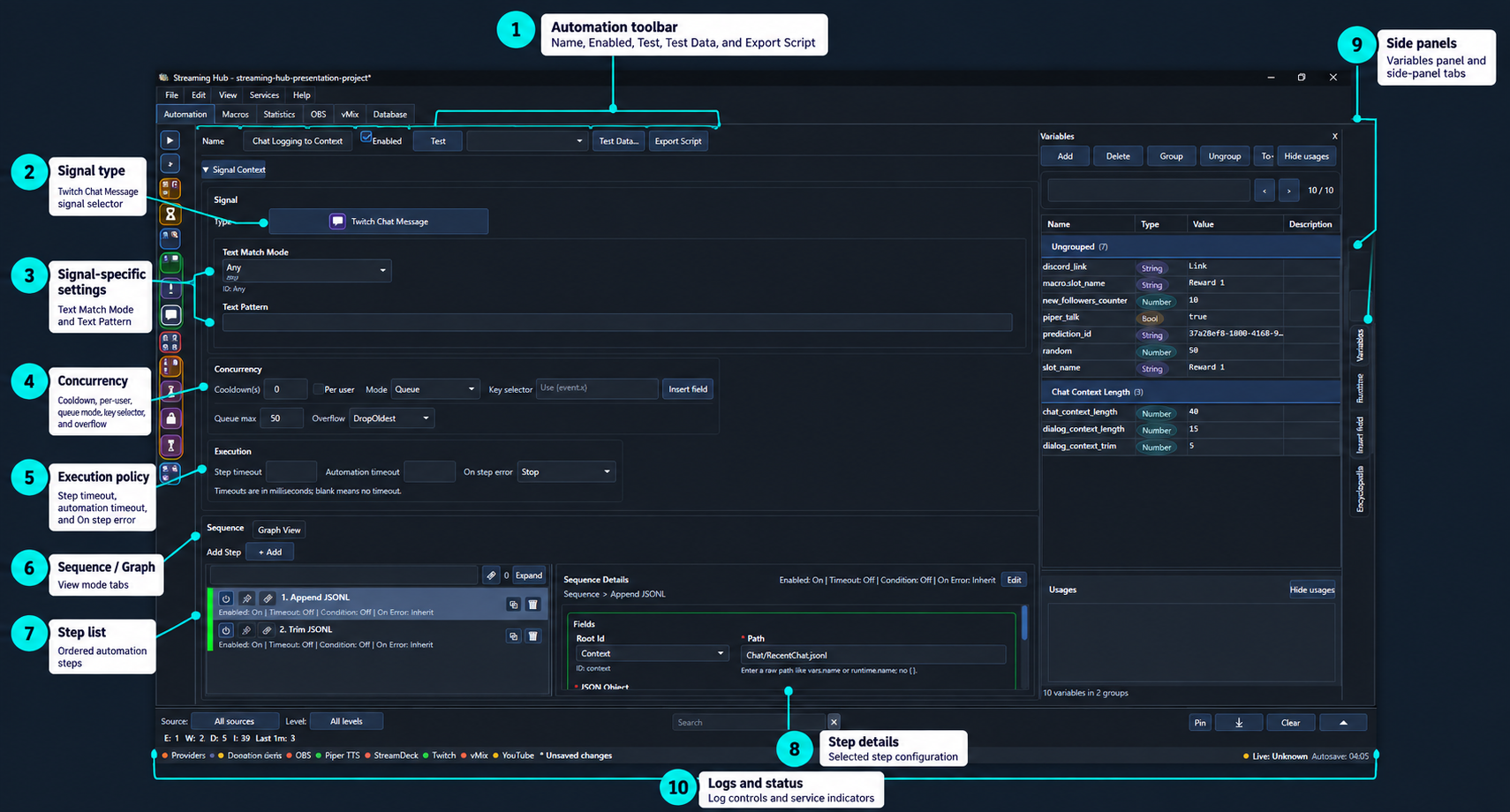Switch to the Macros tab
1510x812 pixels.
point(235,115)
